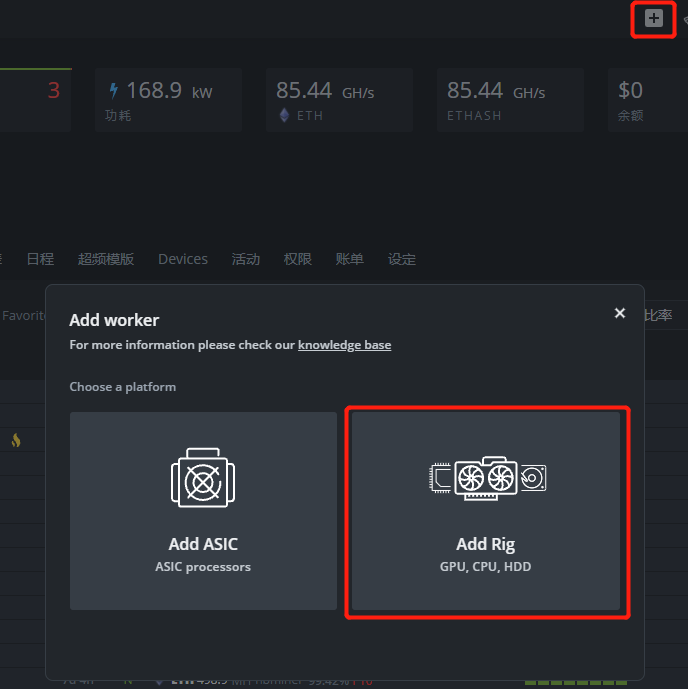Click the plus icon to add worker

653,18
